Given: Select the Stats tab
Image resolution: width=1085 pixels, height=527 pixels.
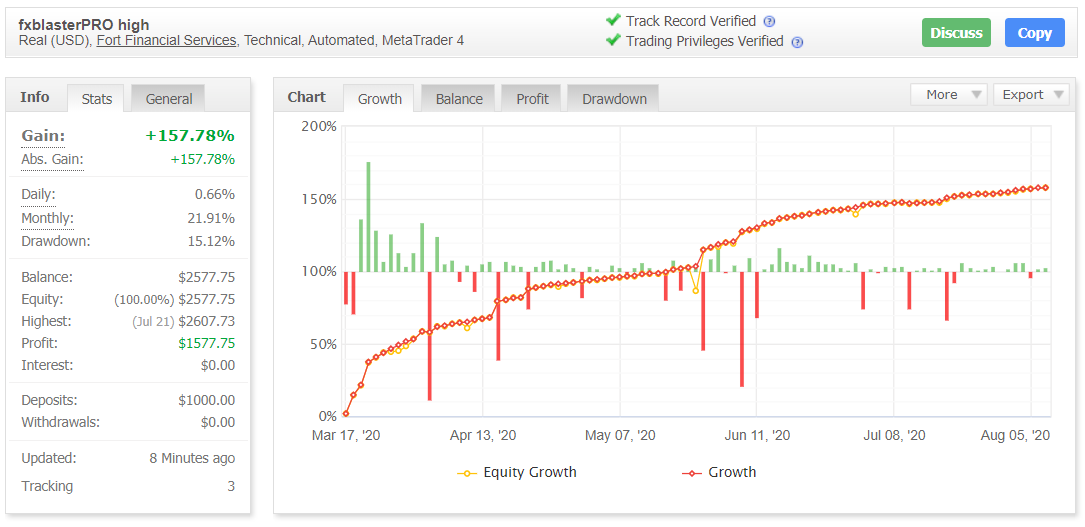Looking at the screenshot, I should pos(96,98).
